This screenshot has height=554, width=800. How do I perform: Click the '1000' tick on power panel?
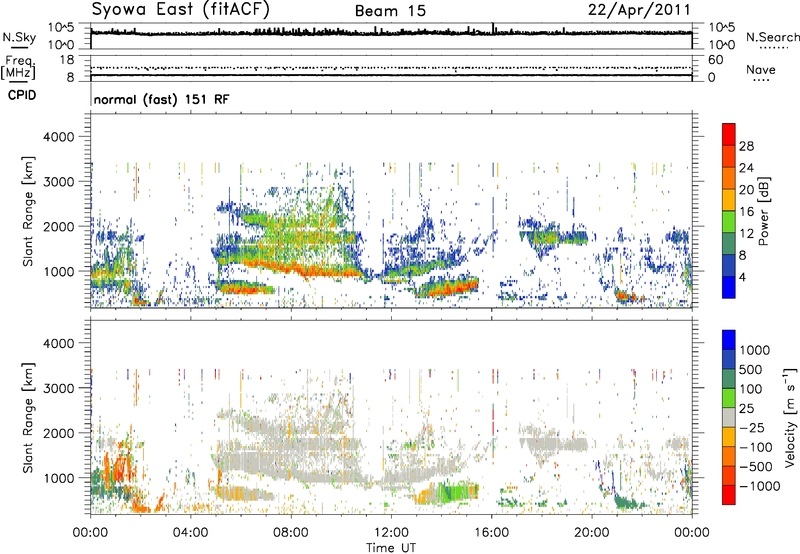59,271
